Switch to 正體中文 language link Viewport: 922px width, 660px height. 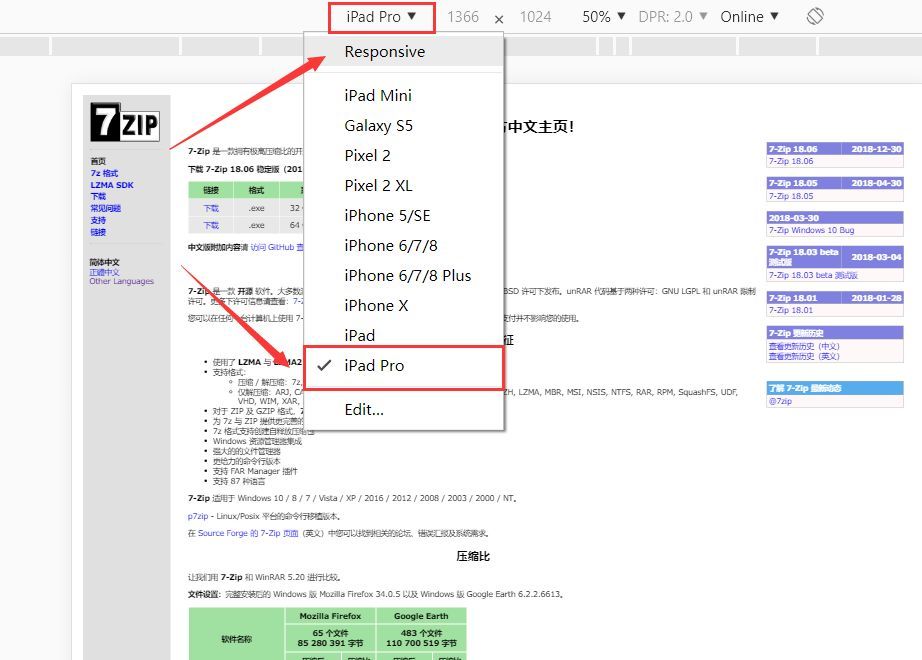pyautogui.click(x=104, y=272)
